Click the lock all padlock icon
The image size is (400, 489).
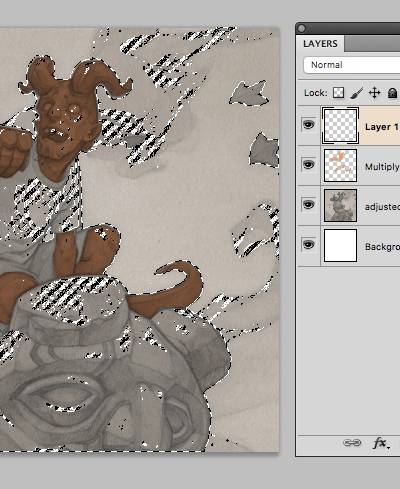pos(393,93)
